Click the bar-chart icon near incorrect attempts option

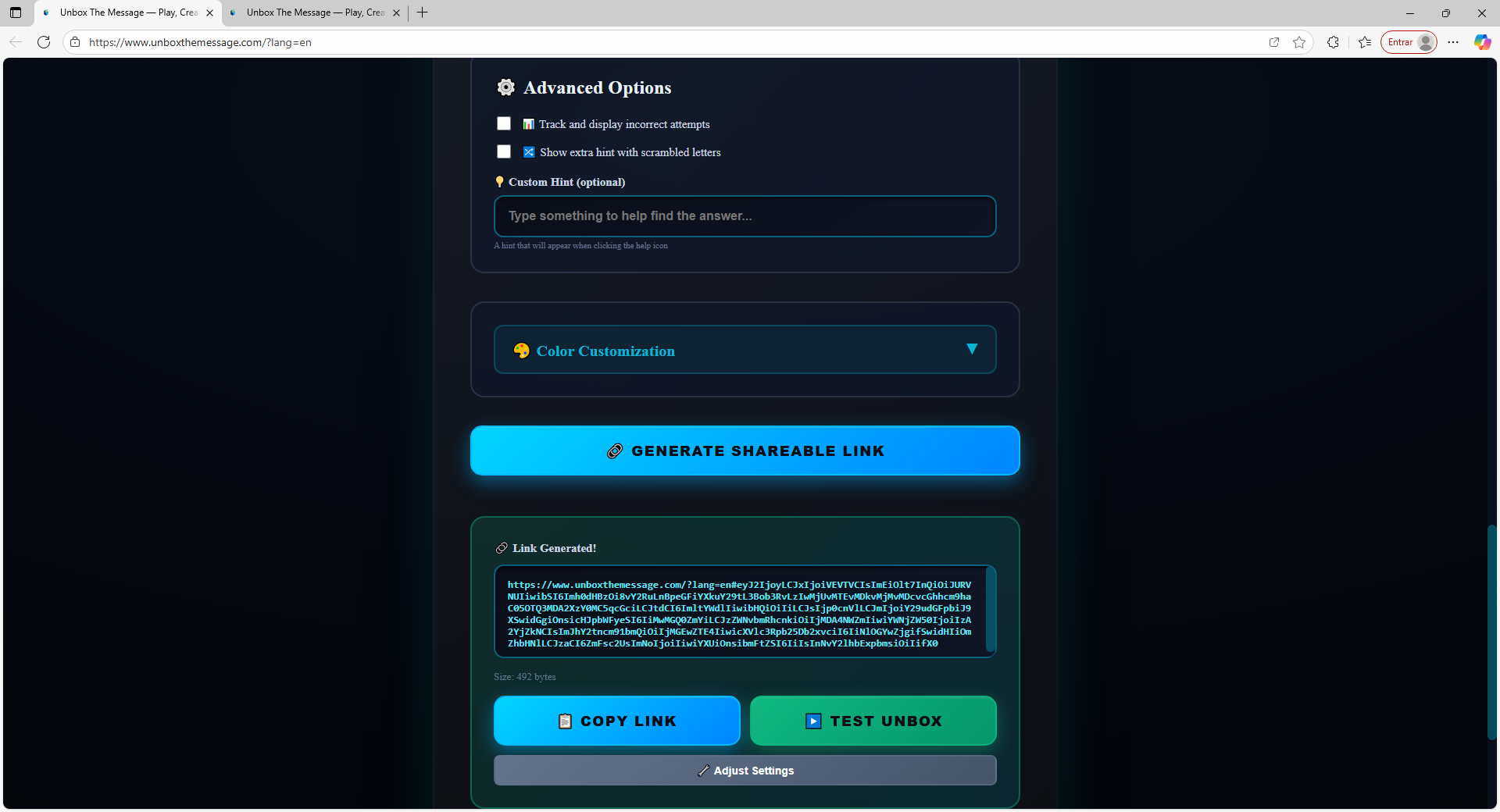click(x=529, y=123)
